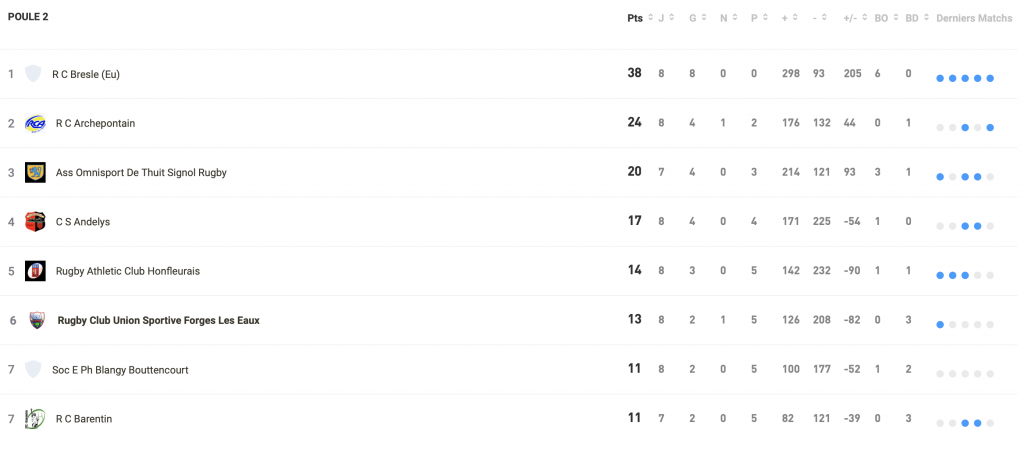This screenshot has height=450, width=1024.
Task: Open the R C Bresle (Eu) team link
Action: [x=86, y=74]
